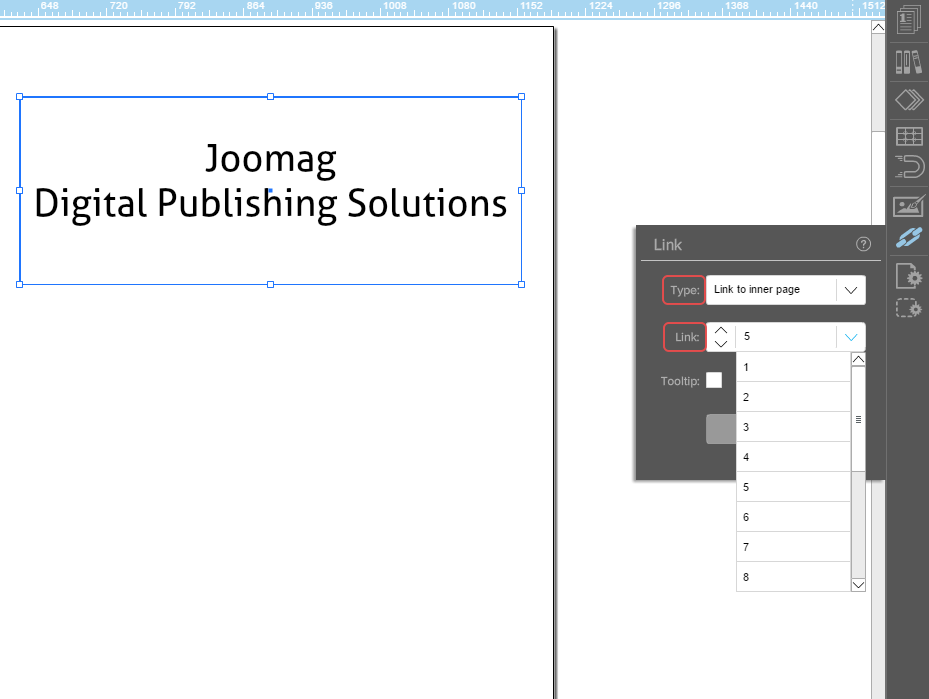This screenshot has height=699, width=929.
Task: Click the grid table icon in sidebar
Action: [x=908, y=137]
